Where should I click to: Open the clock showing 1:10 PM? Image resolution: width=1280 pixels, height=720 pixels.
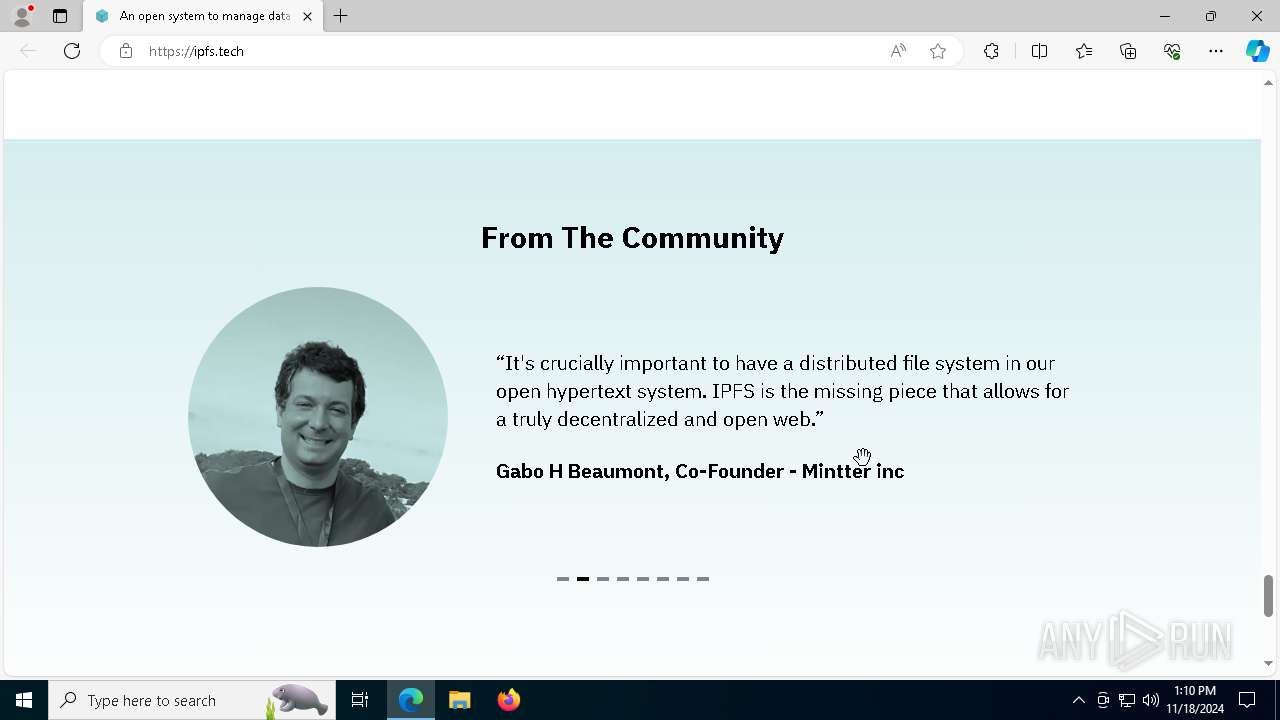click(1195, 700)
